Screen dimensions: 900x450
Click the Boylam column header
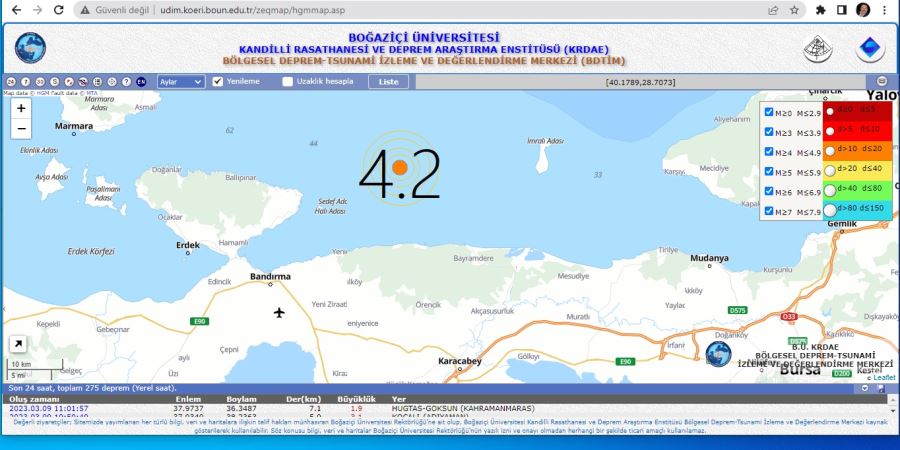pos(242,399)
